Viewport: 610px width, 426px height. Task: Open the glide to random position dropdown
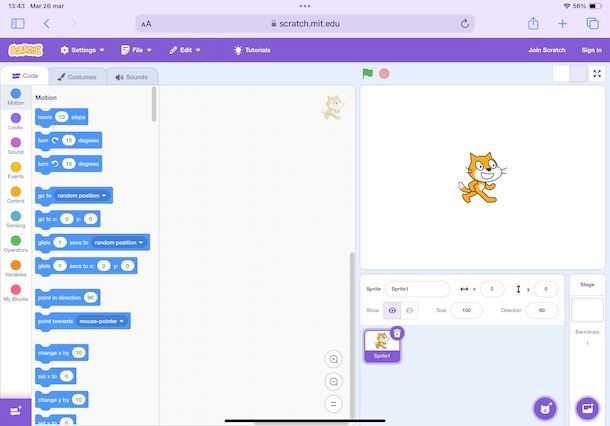pyautogui.click(x=119, y=242)
